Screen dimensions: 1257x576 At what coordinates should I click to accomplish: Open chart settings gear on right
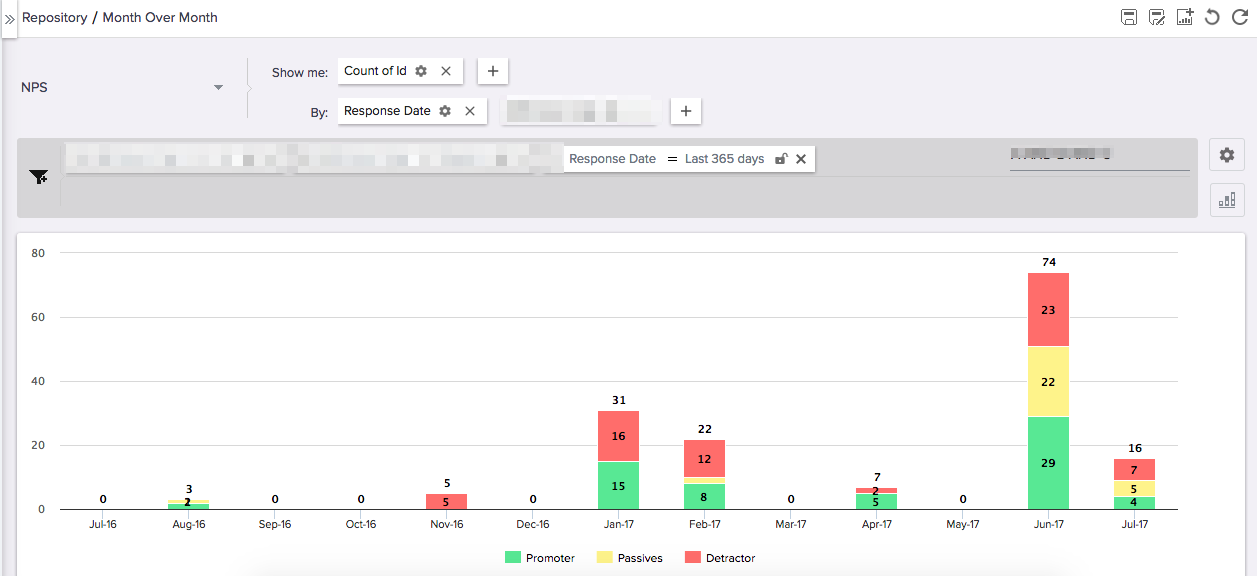[x=1227, y=155]
